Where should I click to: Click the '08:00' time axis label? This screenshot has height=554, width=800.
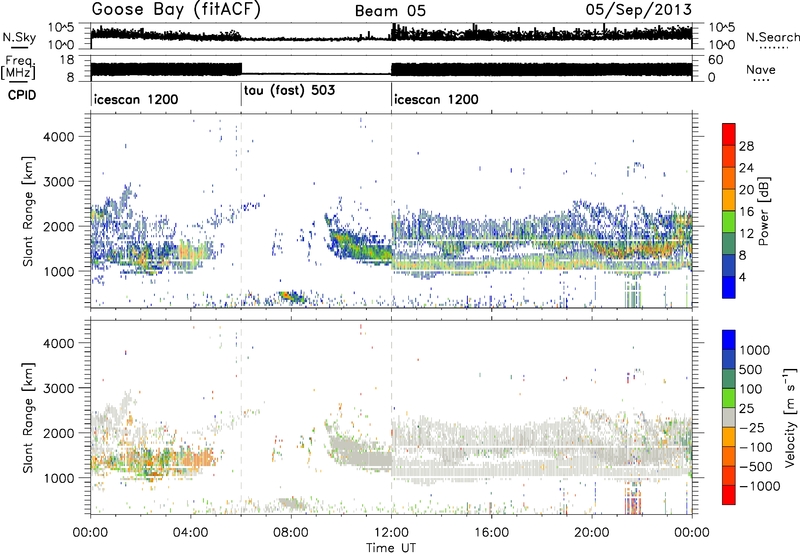point(291,533)
